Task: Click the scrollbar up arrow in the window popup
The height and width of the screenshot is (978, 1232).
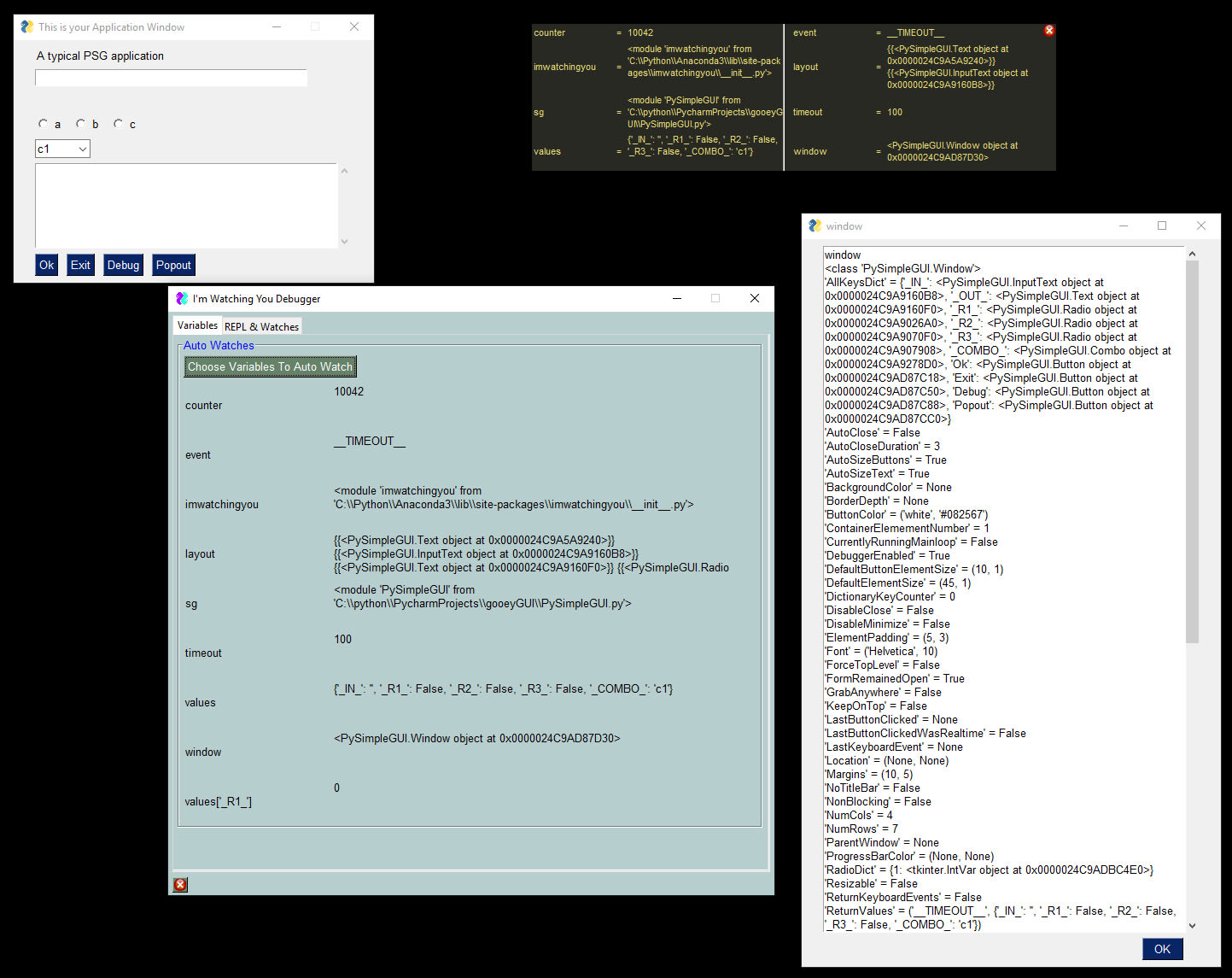Action: [x=1192, y=253]
